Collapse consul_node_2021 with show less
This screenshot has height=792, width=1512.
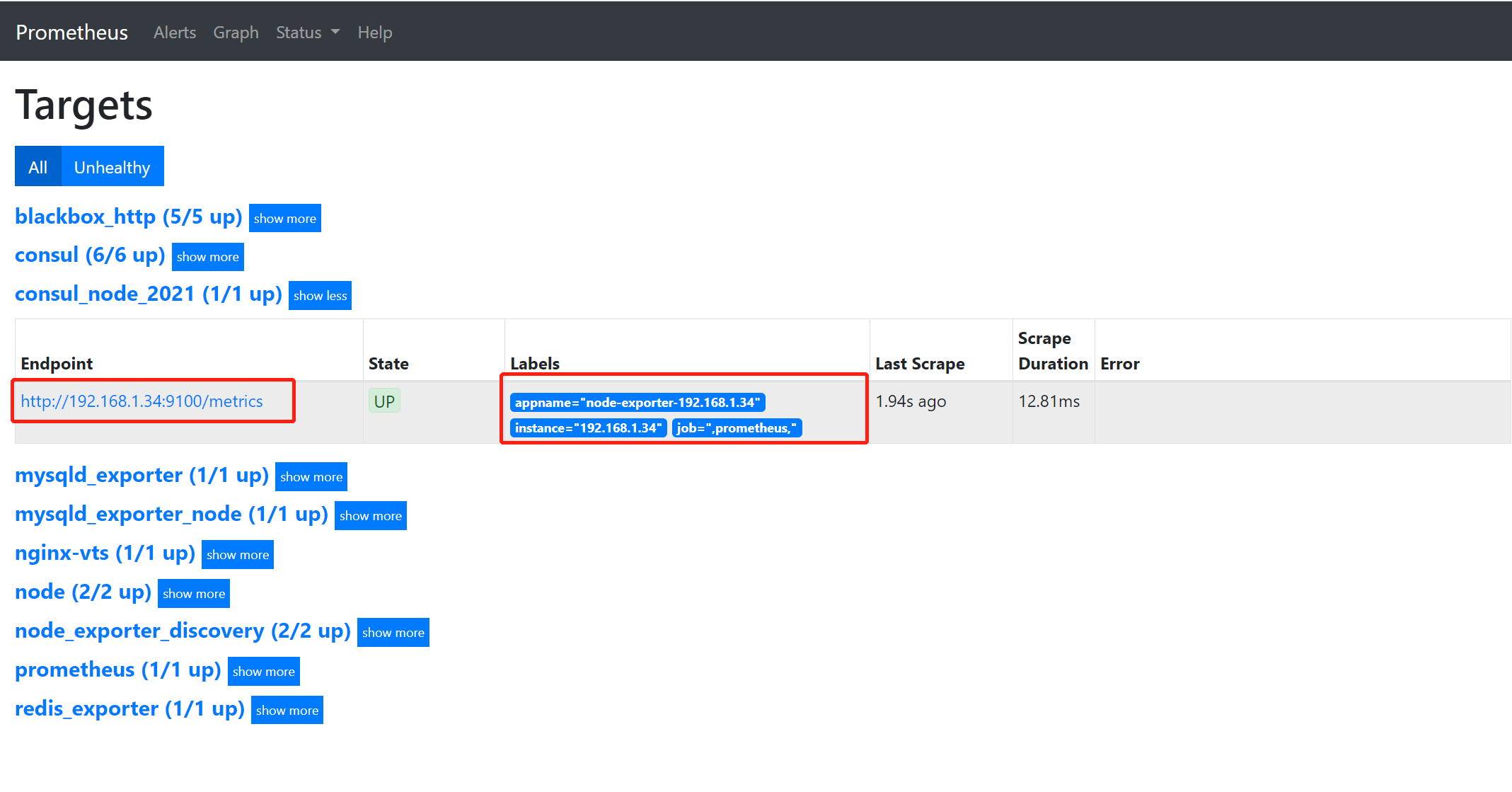tap(321, 296)
